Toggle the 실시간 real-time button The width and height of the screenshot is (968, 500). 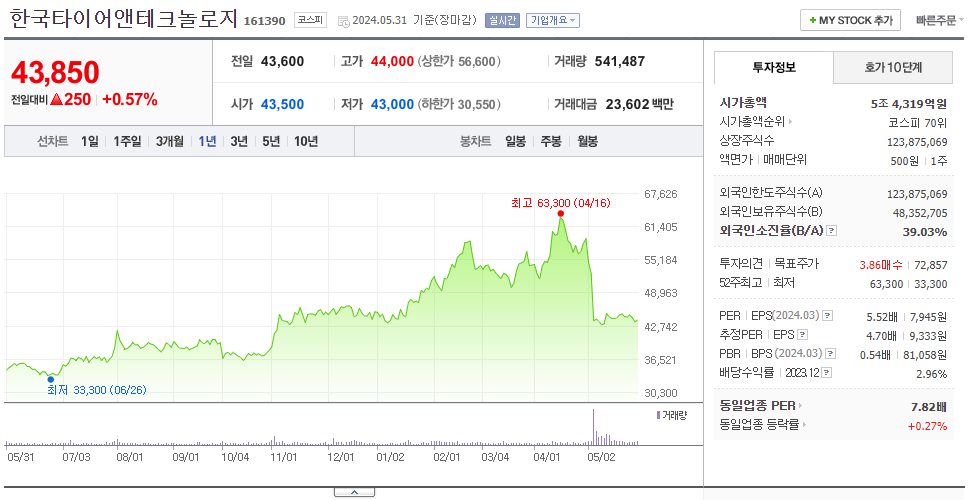pos(503,20)
